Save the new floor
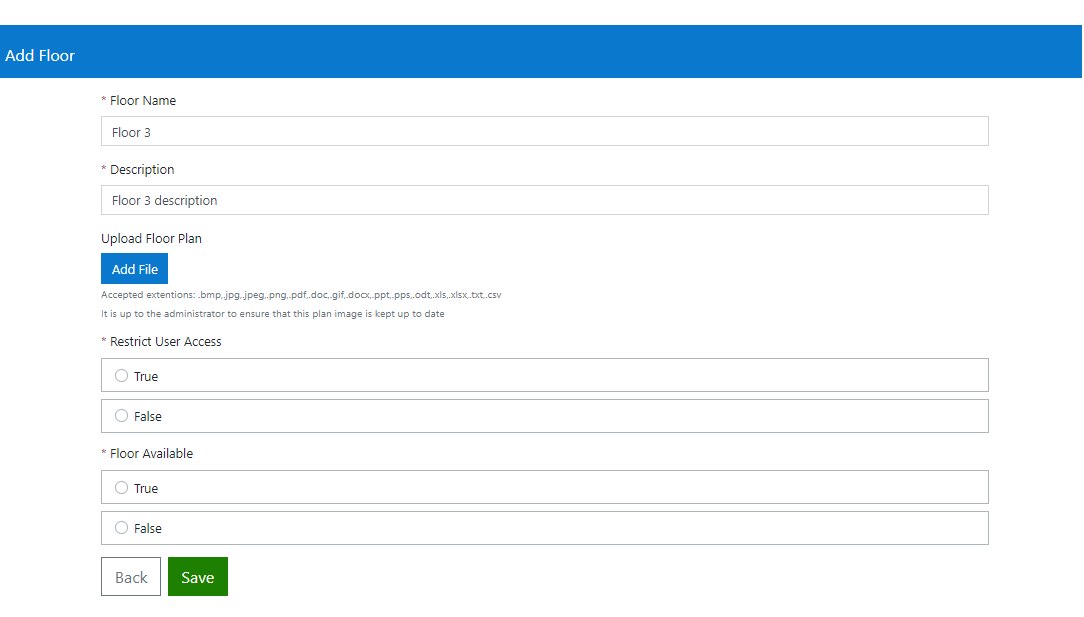The width and height of the screenshot is (1084, 617). tap(198, 577)
